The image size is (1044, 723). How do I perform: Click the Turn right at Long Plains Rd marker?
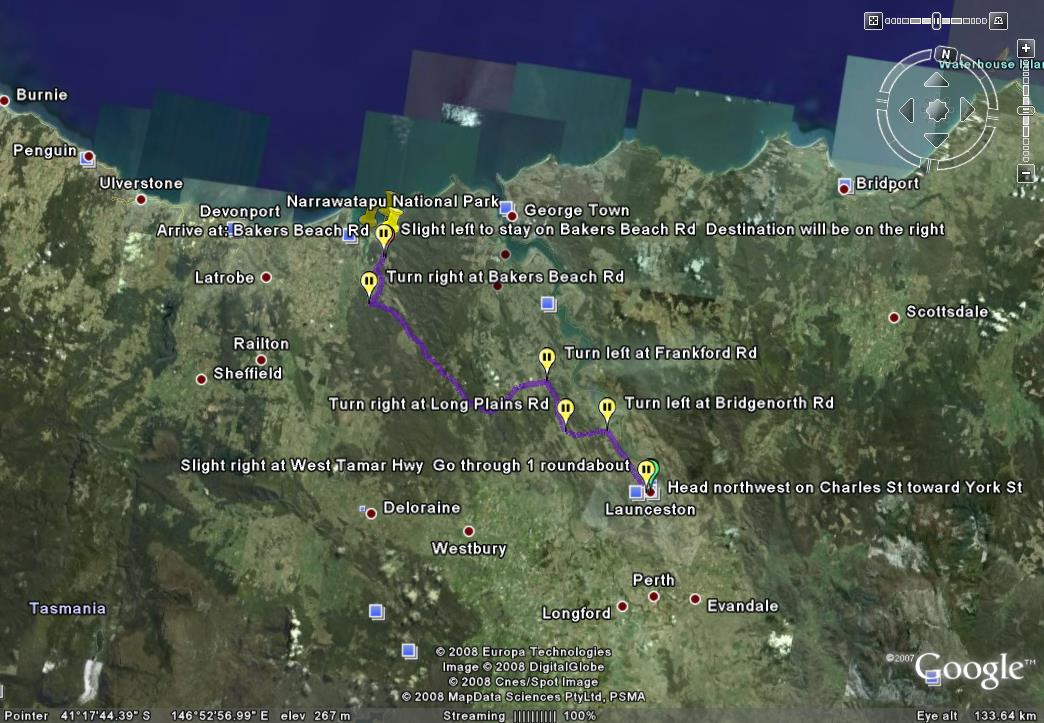[565, 409]
